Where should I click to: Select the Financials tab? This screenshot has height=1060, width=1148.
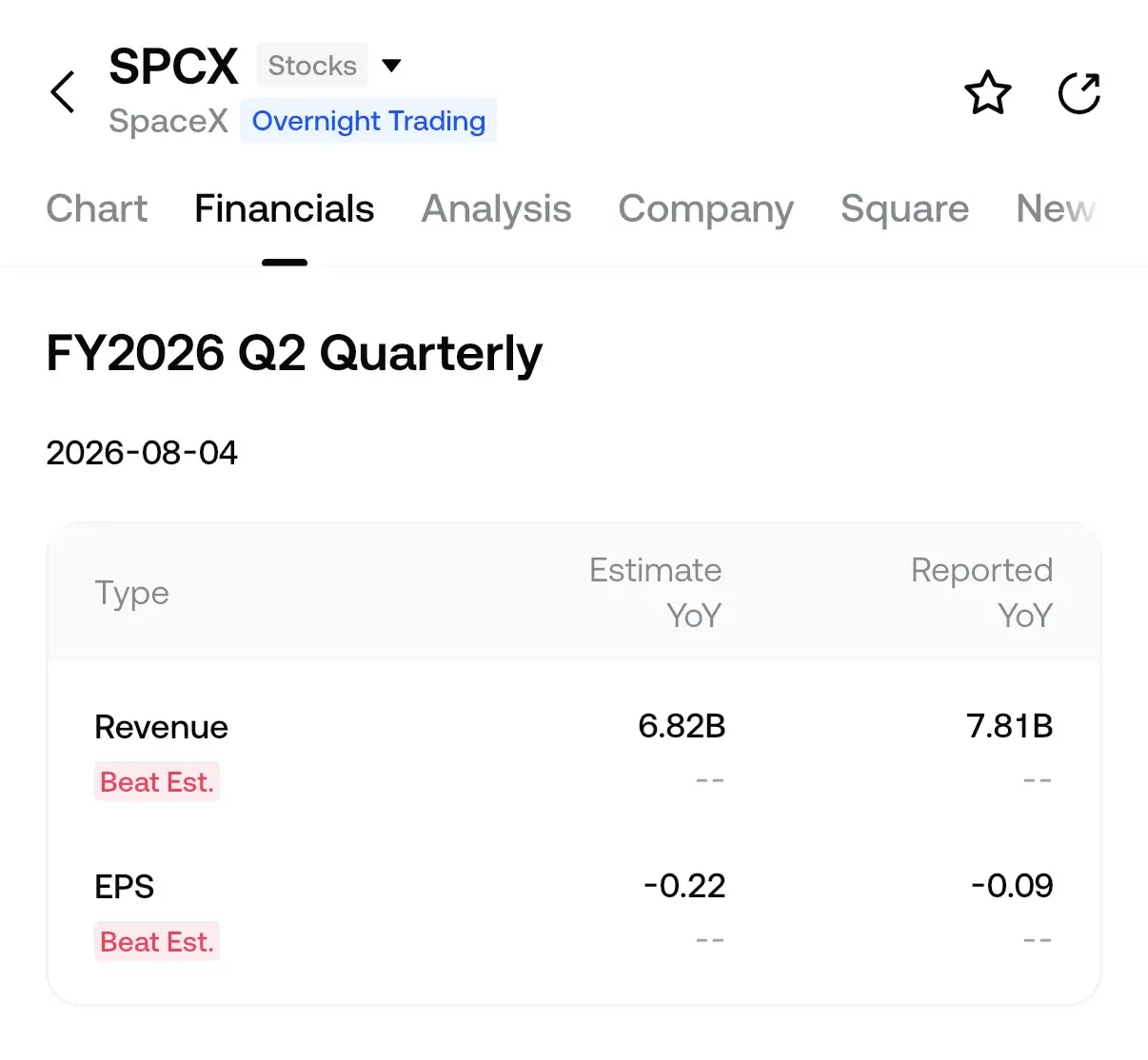click(x=285, y=208)
